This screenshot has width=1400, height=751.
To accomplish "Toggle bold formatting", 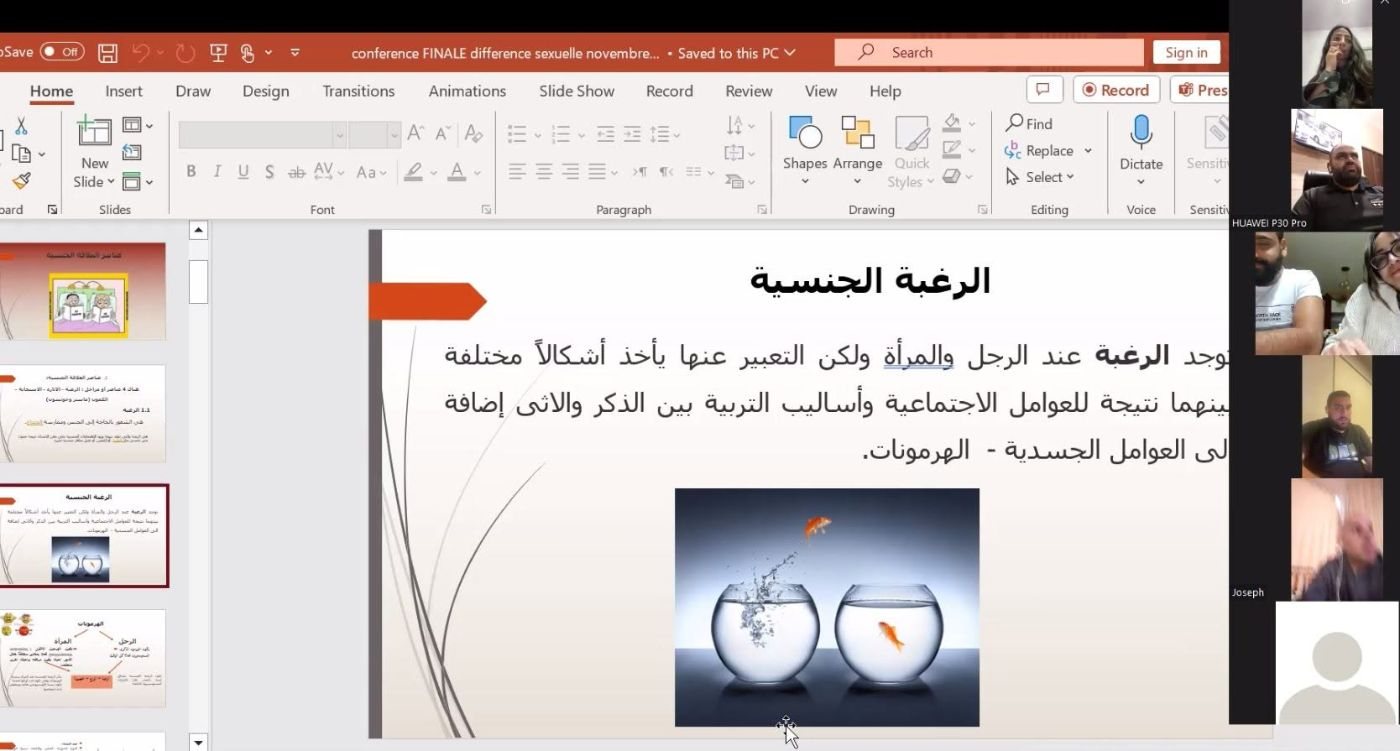I will 191,172.
